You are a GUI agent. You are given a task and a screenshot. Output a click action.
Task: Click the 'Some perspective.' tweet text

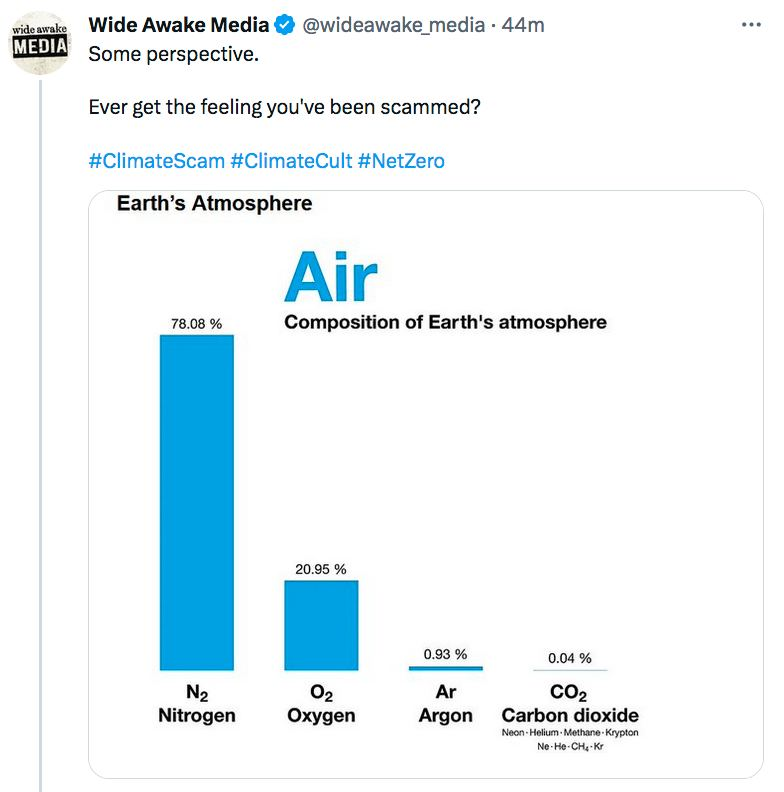click(x=173, y=54)
